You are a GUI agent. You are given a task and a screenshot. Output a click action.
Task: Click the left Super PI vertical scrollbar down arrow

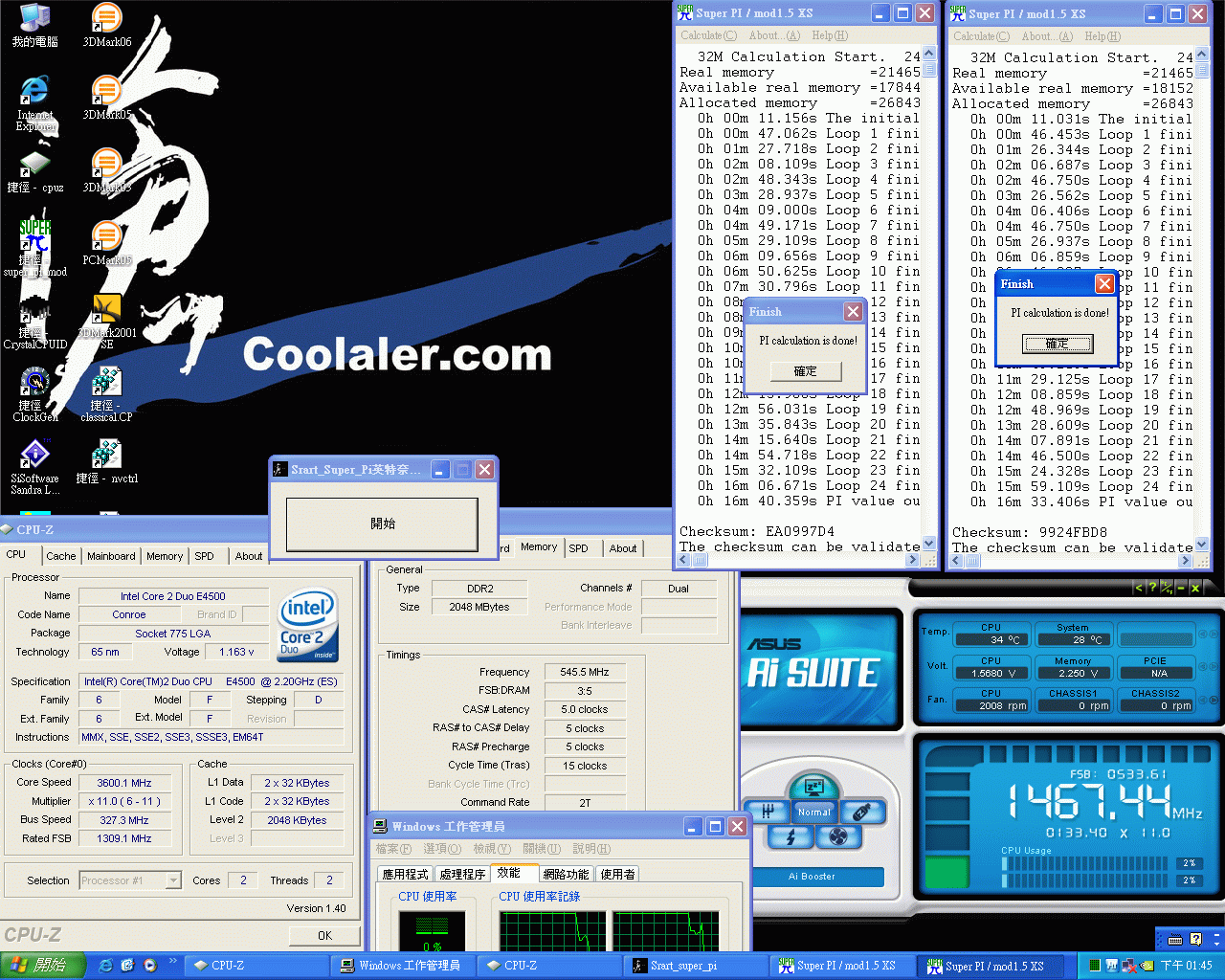(x=928, y=544)
